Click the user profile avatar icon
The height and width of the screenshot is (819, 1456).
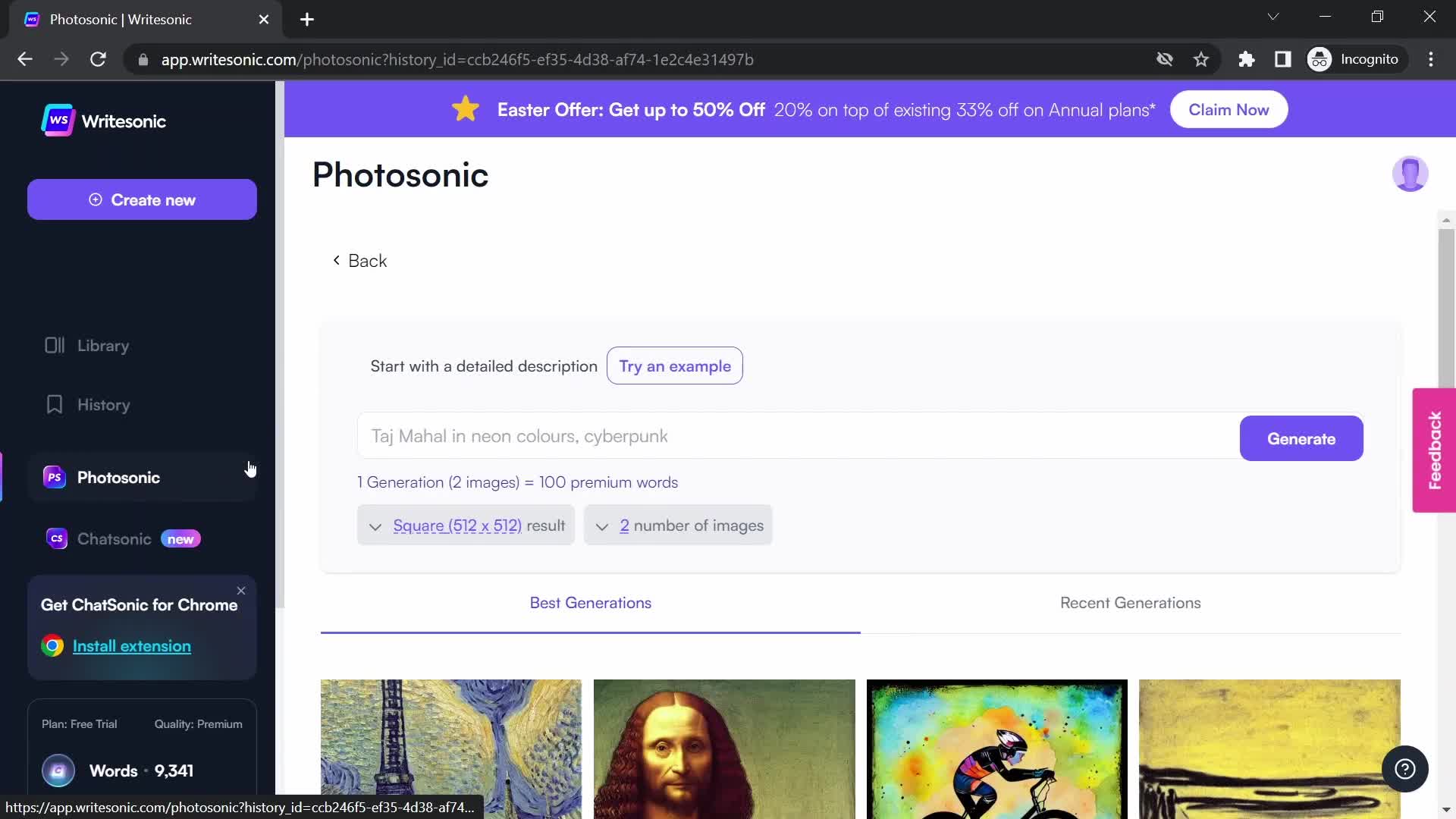[1411, 174]
